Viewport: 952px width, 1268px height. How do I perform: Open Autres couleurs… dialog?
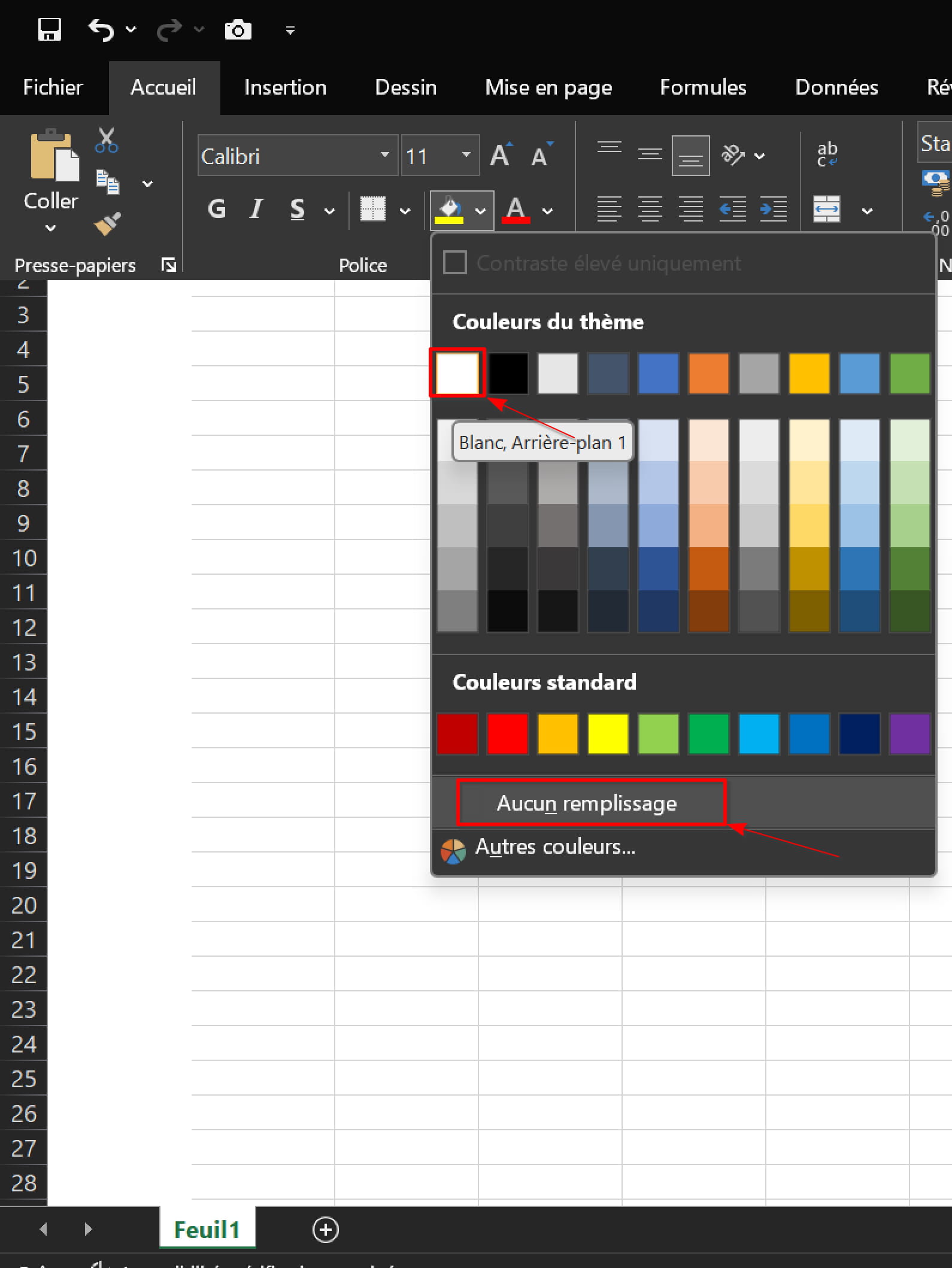click(554, 847)
